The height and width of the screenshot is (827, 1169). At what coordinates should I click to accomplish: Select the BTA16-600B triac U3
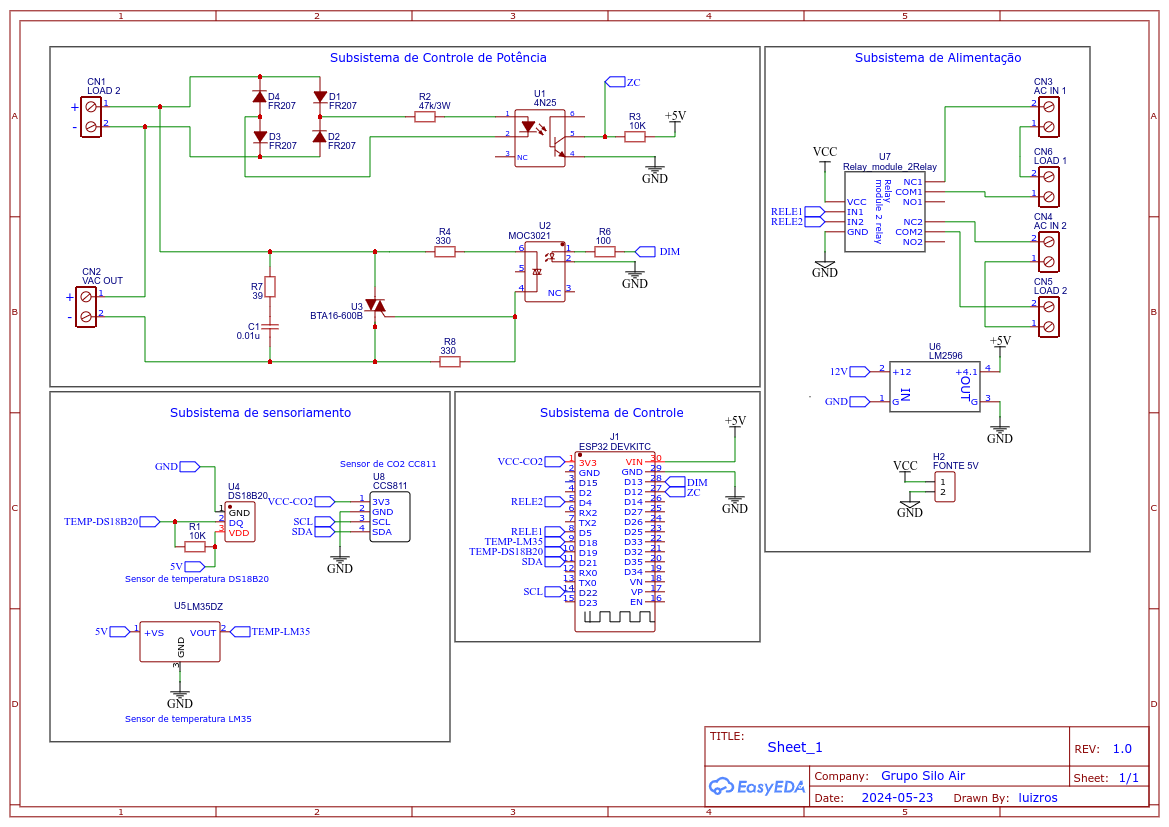click(x=375, y=305)
